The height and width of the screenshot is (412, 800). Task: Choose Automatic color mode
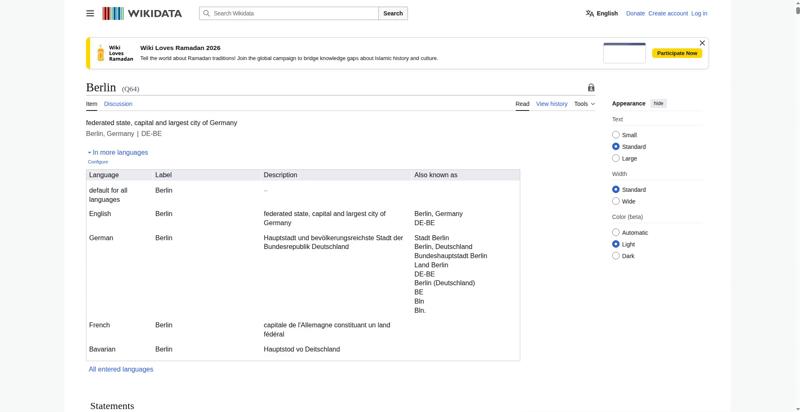616,232
